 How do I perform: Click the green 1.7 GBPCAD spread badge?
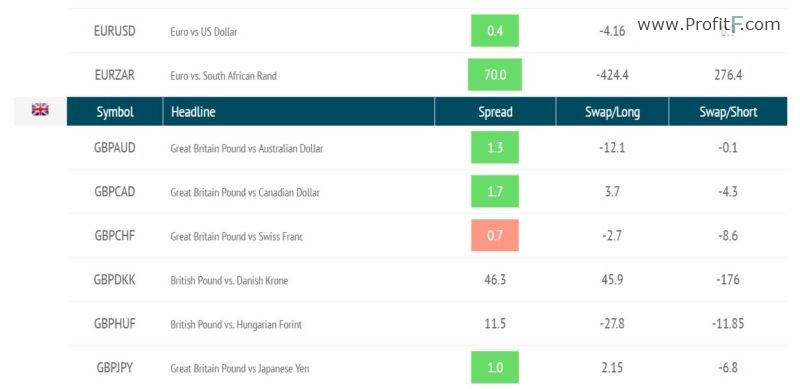click(495, 191)
